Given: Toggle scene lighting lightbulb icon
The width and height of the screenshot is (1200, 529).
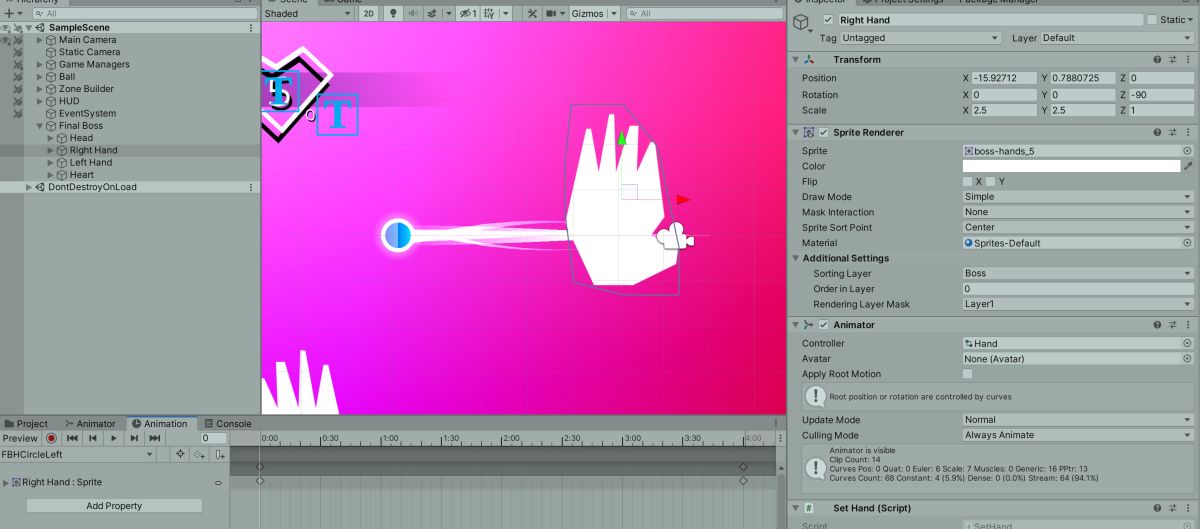Looking at the screenshot, I should pyautogui.click(x=393, y=14).
